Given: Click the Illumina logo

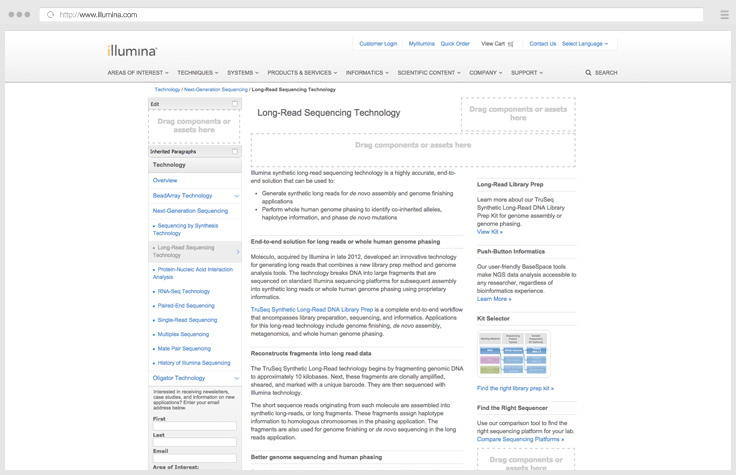Looking at the screenshot, I should (x=132, y=50).
